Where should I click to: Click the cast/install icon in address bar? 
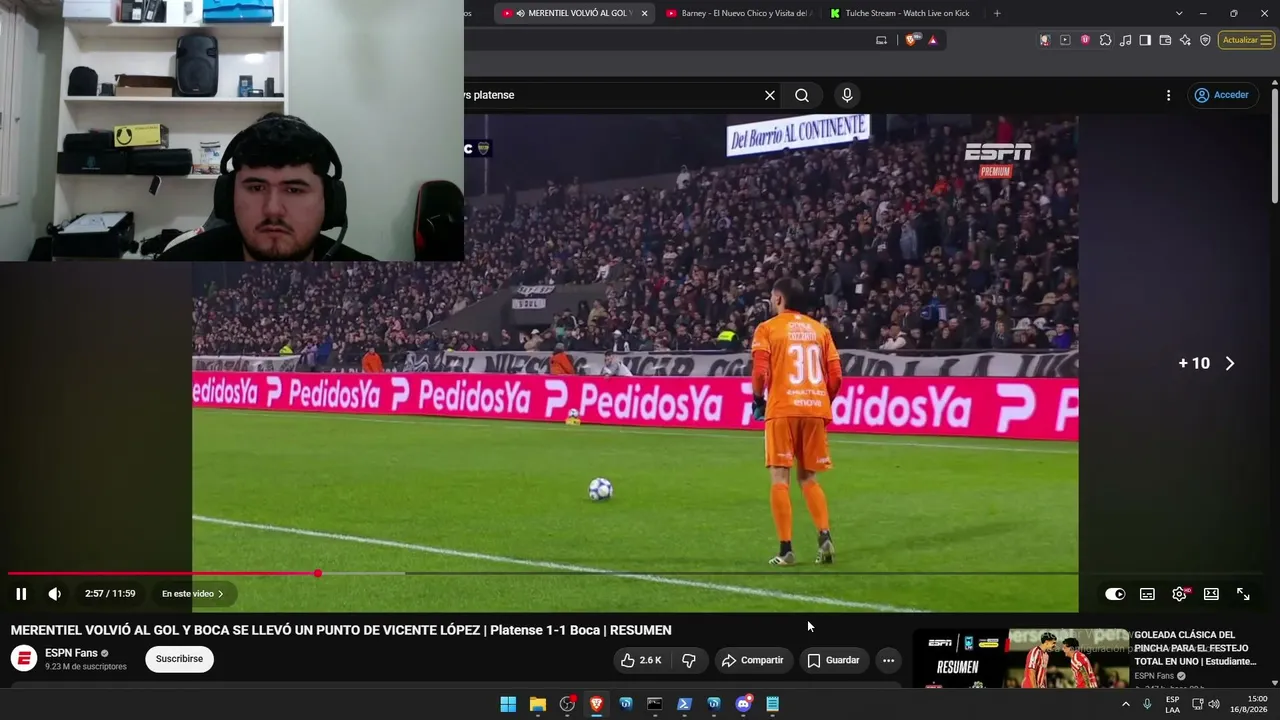pyautogui.click(x=881, y=40)
